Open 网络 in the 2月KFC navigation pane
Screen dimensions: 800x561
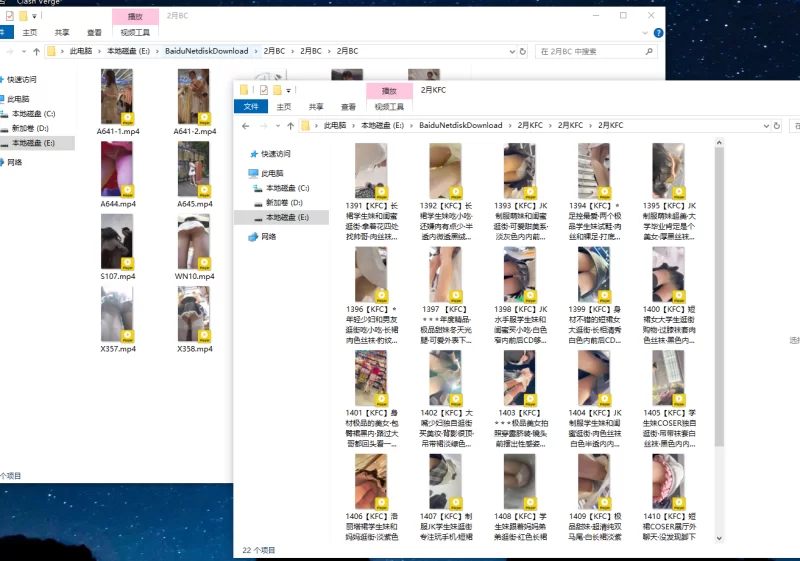tap(268, 237)
